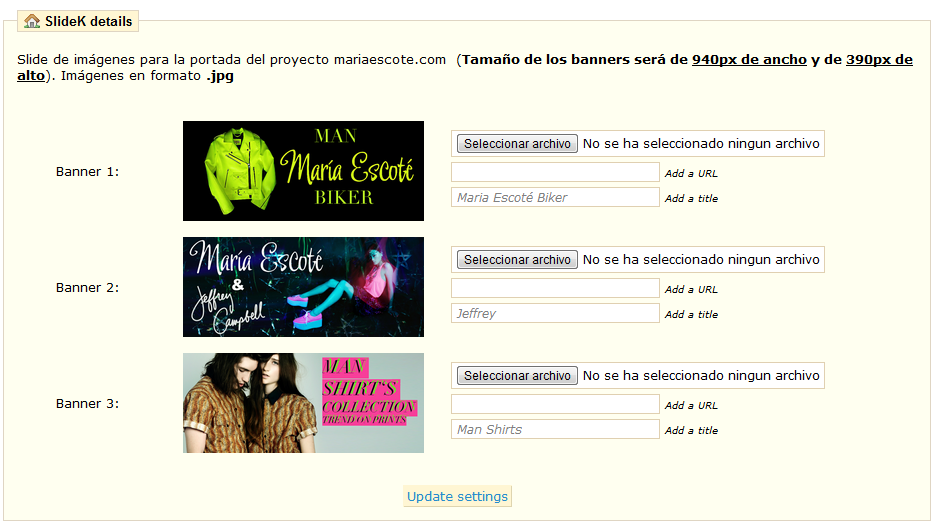936x529 pixels.
Task: Click the home icon beside SlideK details
Action: click(x=32, y=21)
